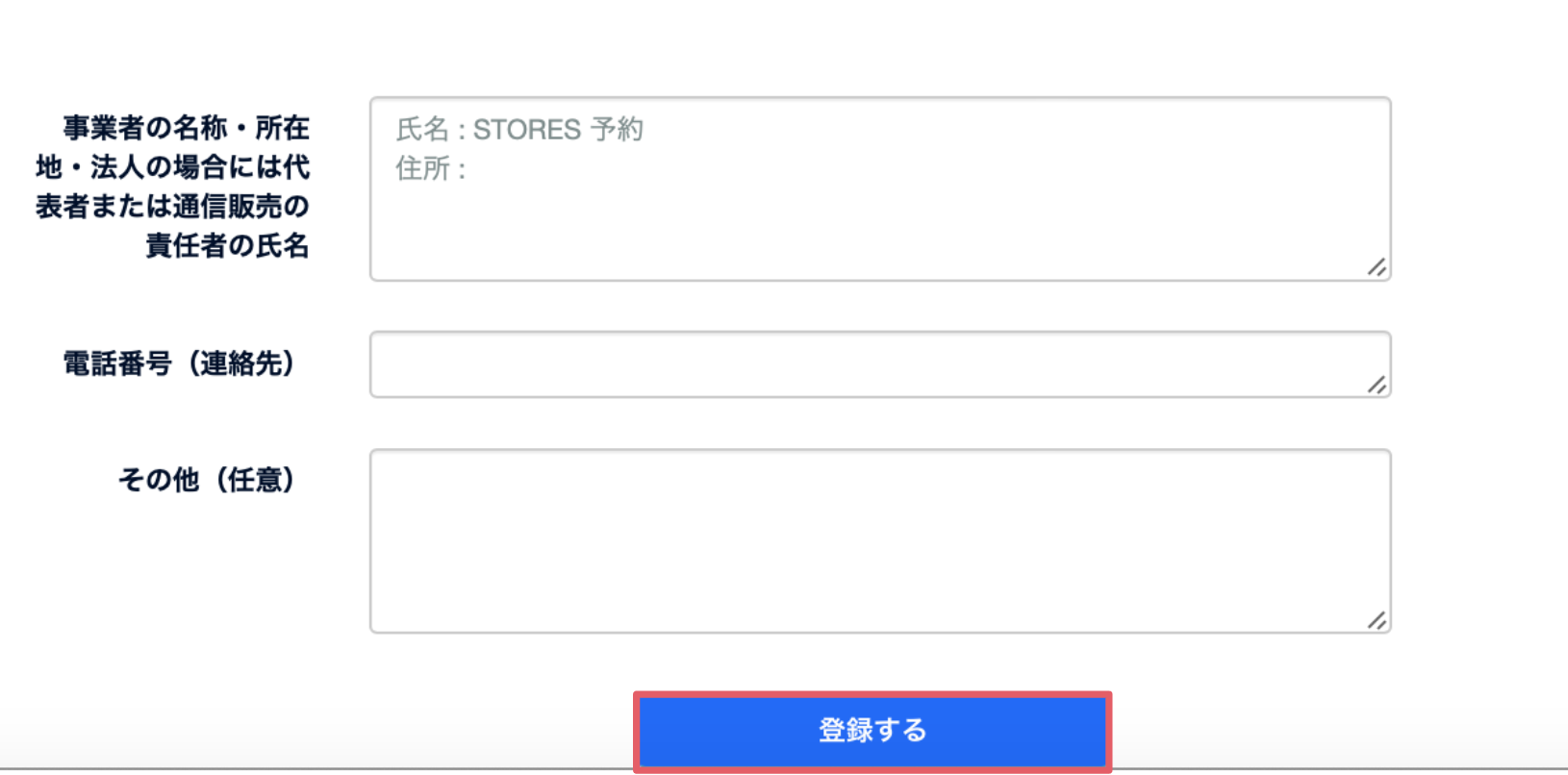The image size is (1568, 775).
Task: Click the その他（任意）label
Action: click(x=207, y=479)
